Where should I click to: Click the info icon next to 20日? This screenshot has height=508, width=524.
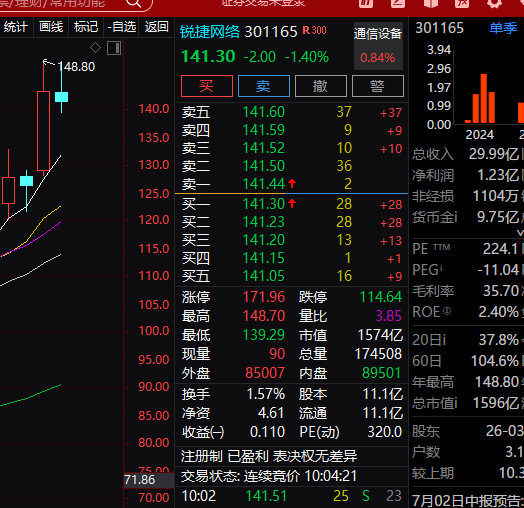pyautogui.click(x=444, y=340)
